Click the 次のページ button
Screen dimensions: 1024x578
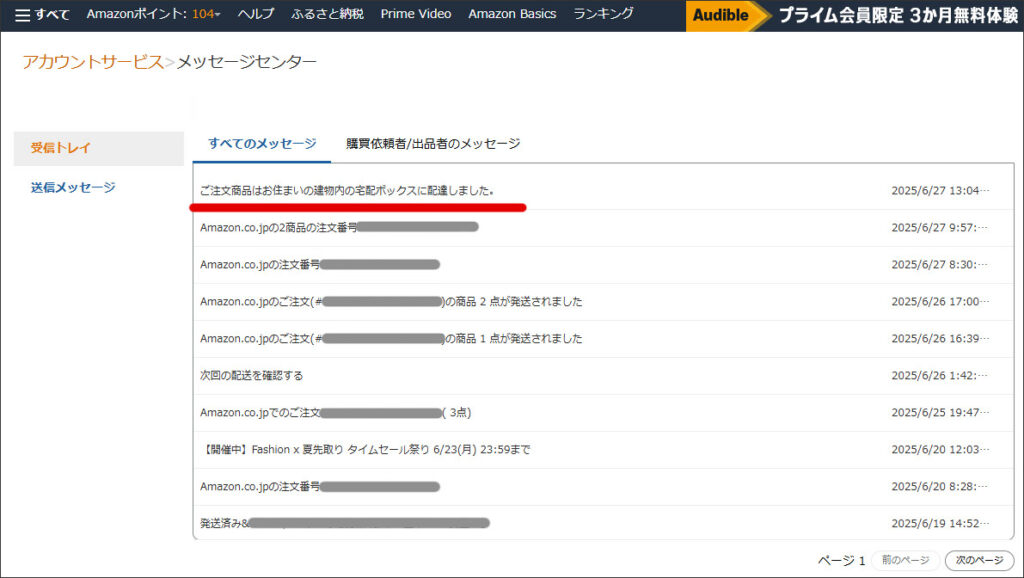979,560
